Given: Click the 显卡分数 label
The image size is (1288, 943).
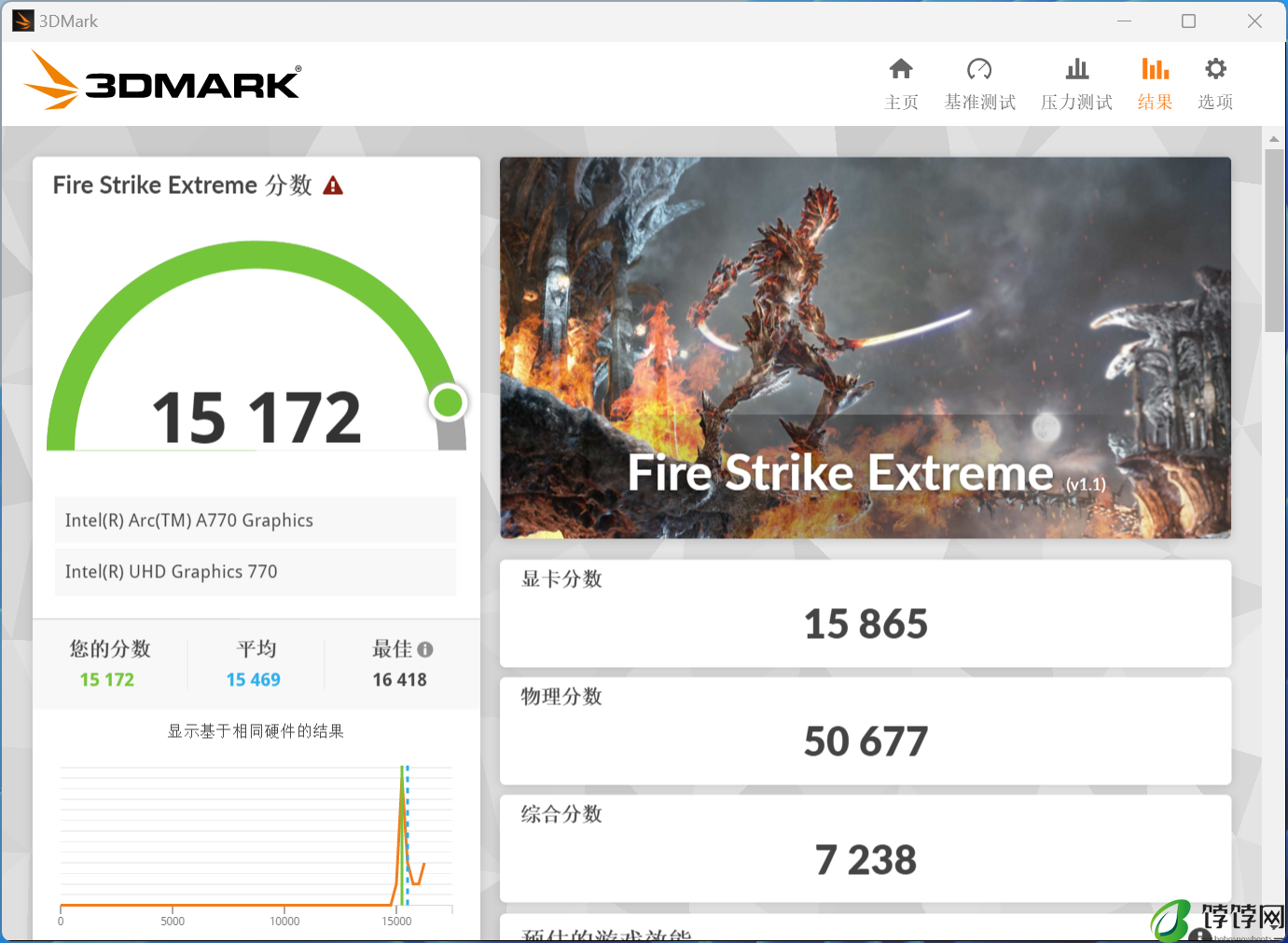Looking at the screenshot, I should (x=561, y=579).
